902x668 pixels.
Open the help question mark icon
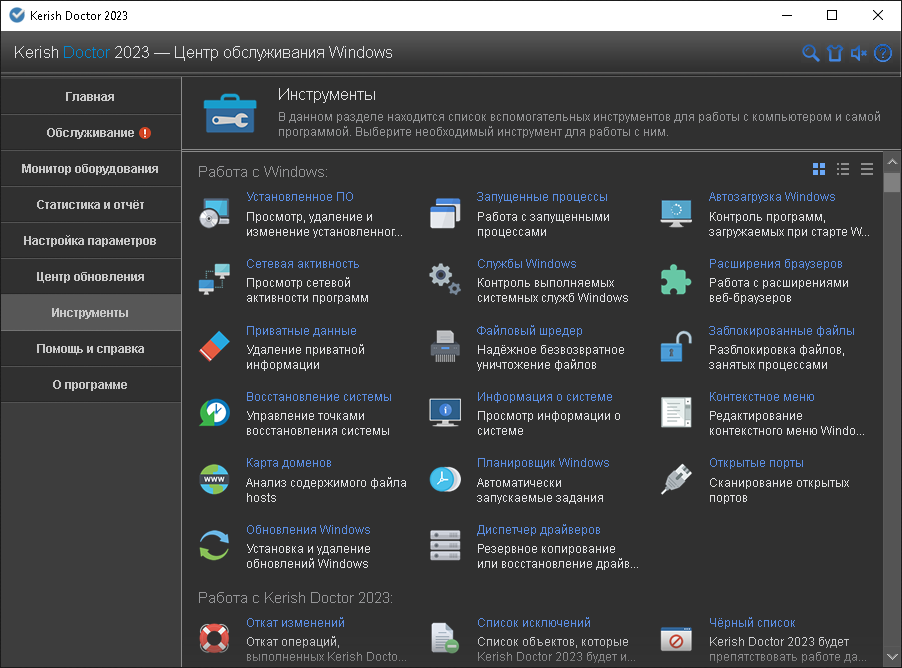point(883,54)
